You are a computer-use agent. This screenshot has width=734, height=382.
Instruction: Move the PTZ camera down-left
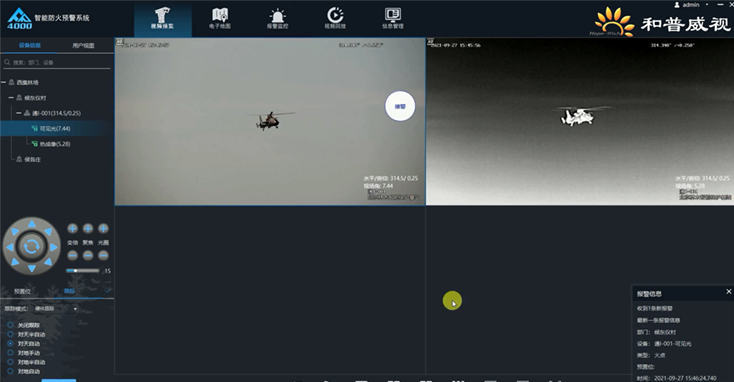[15, 262]
